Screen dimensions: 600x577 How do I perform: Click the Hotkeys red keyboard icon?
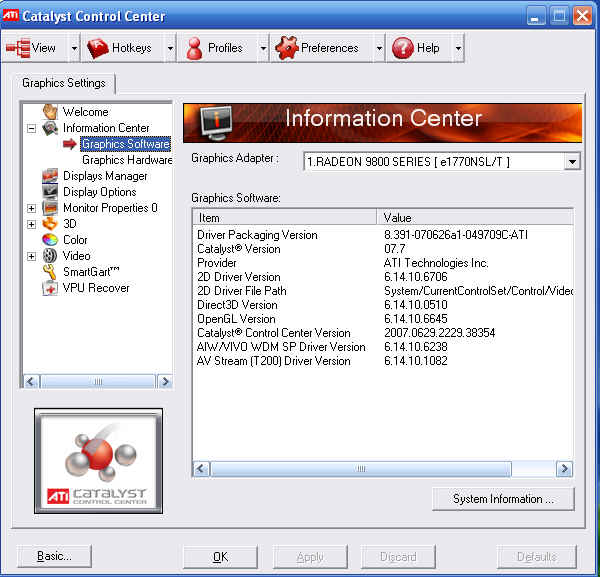98,48
